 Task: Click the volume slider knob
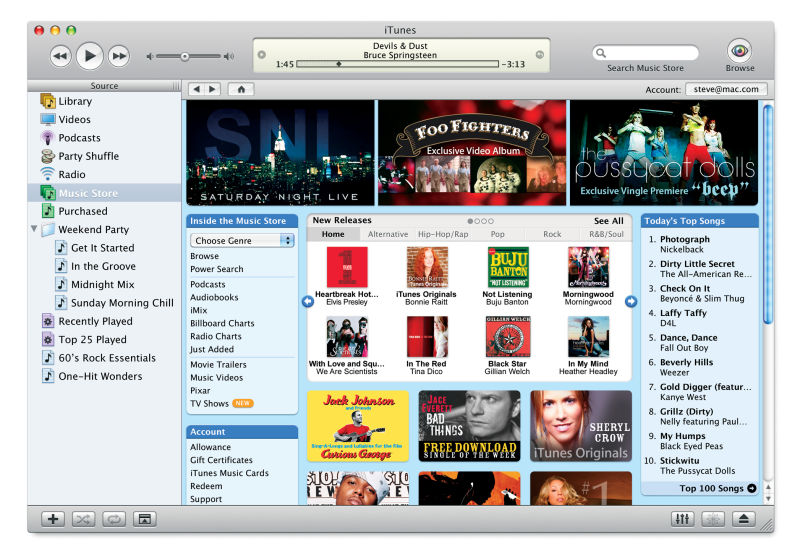pos(185,57)
